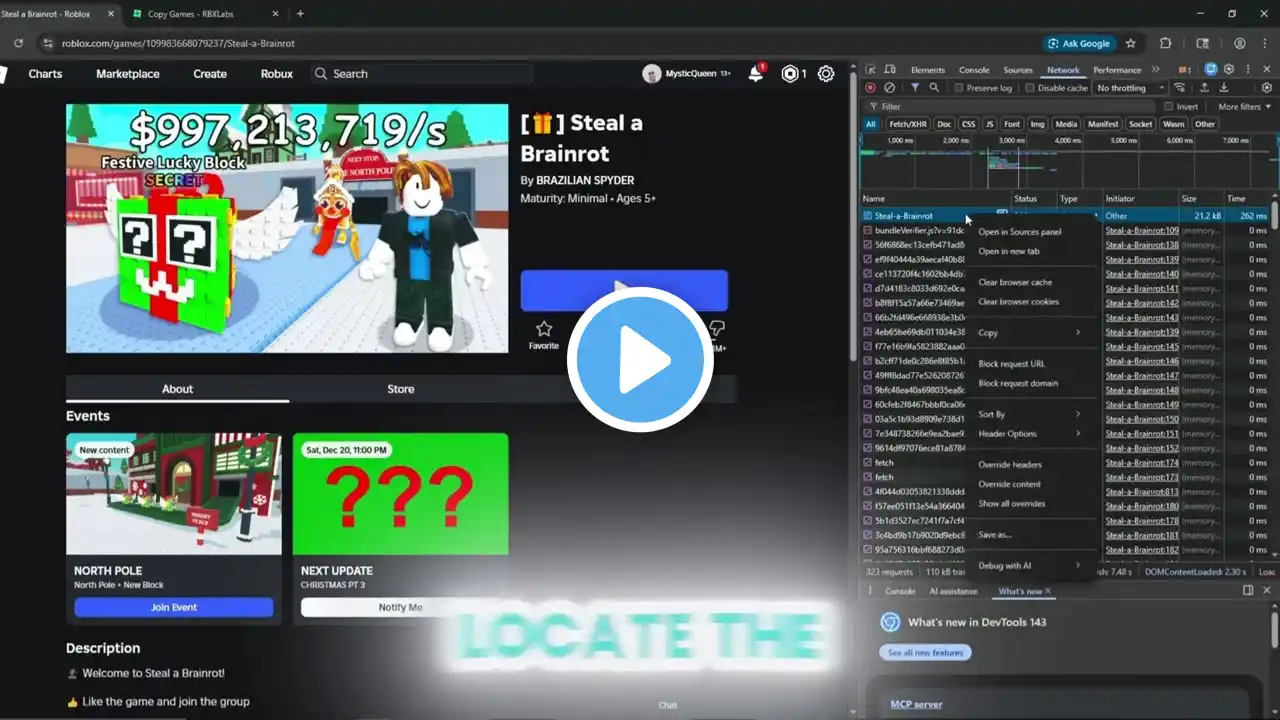Screen dimensions: 1280x720
Task: Select the All request type filter
Action: [x=870, y=124]
